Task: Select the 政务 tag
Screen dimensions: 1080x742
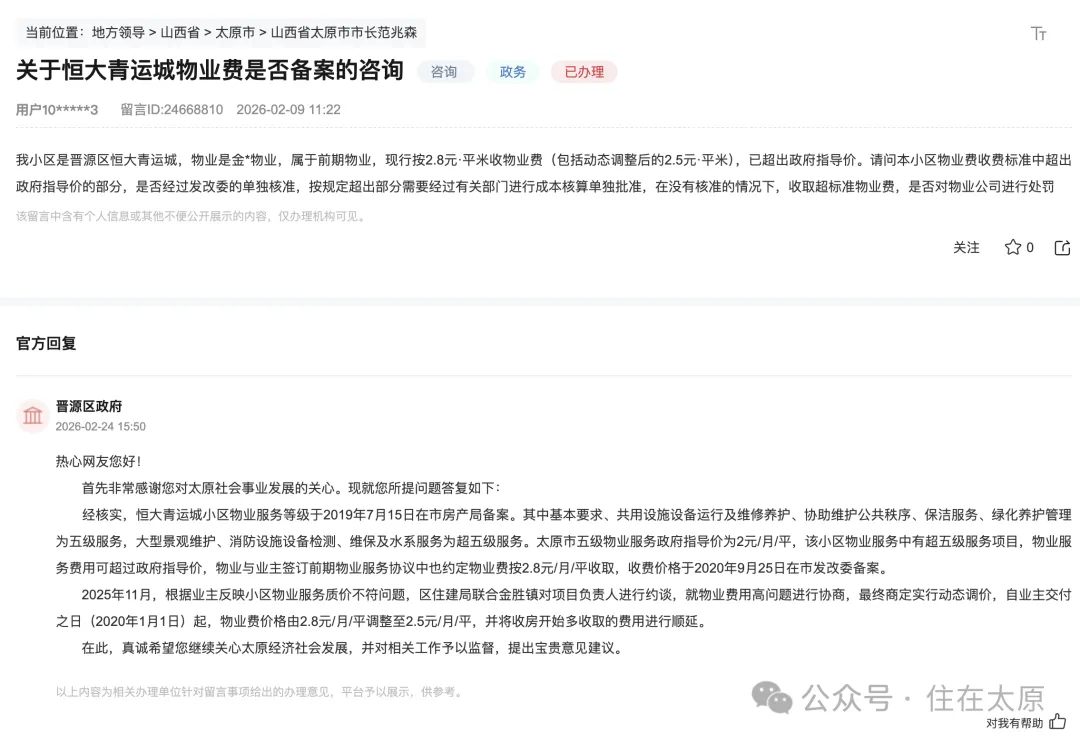Action: click(512, 72)
